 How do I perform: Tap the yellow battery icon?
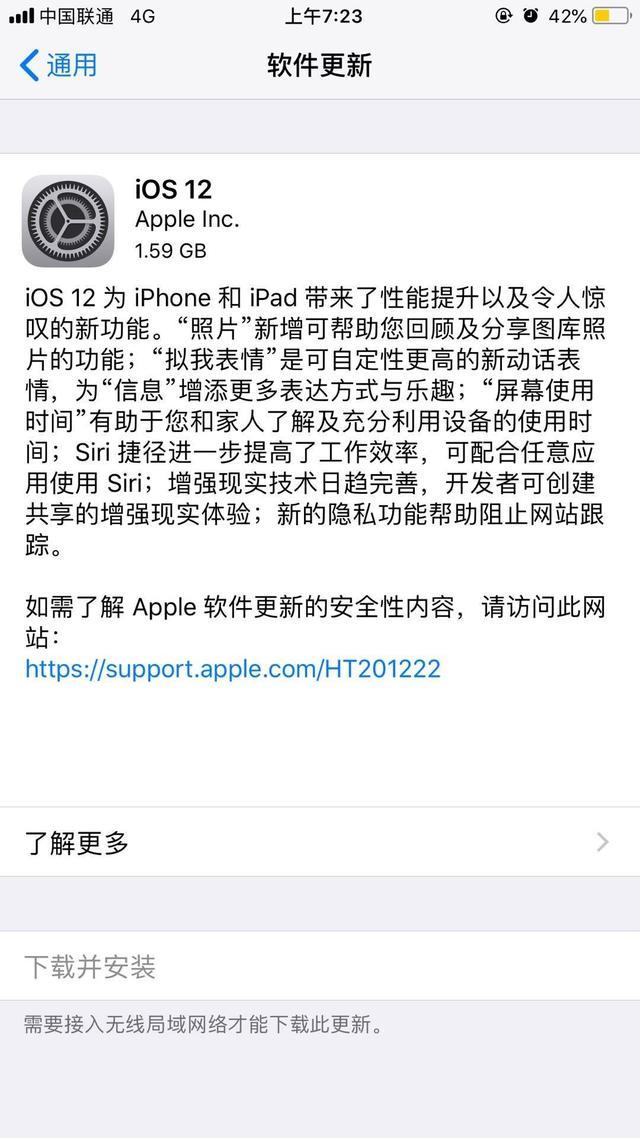pos(611,16)
